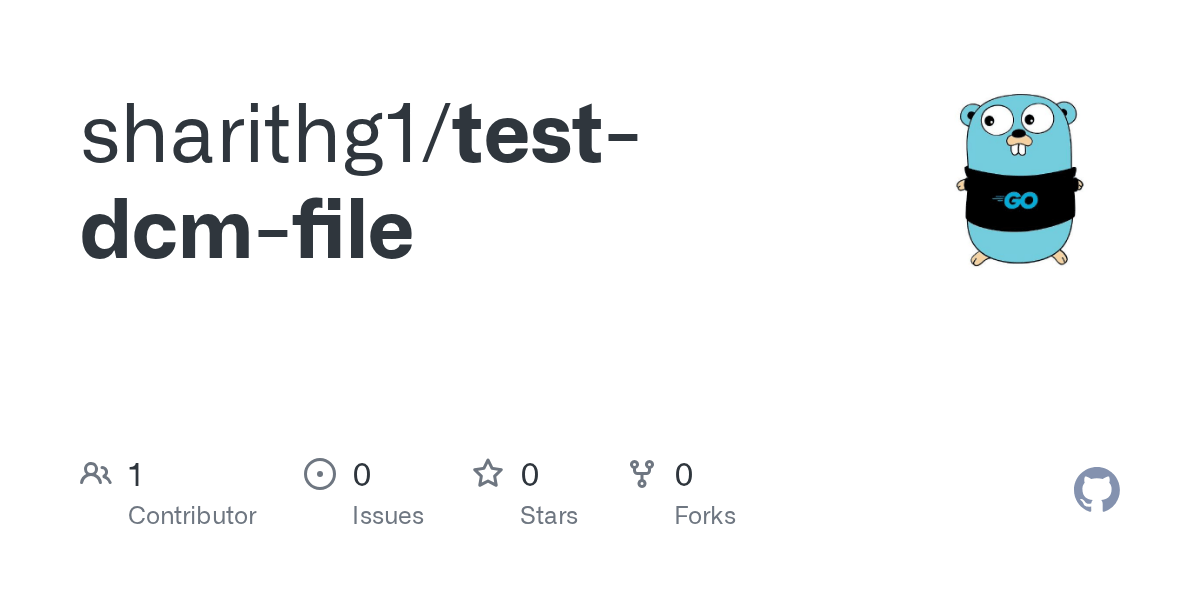Open the Forks label
Image resolution: width=1200 pixels, height=600 pixels.
point(705,516)
